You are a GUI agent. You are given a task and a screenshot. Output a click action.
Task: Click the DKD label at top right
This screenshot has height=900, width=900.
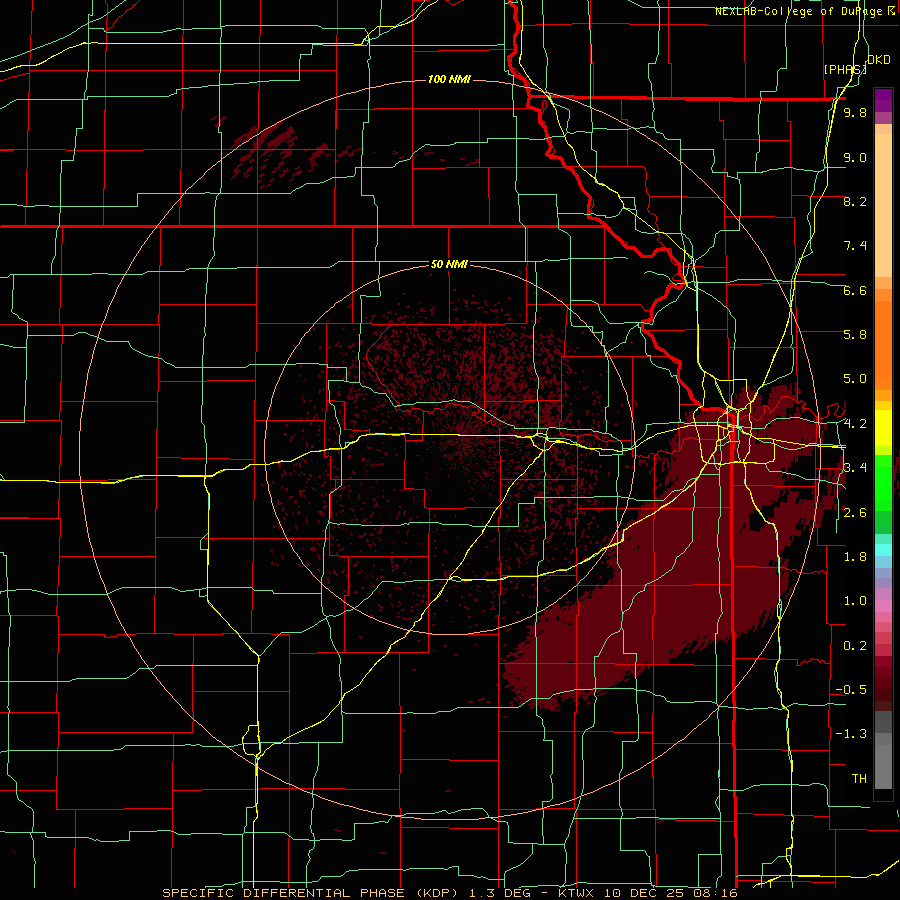click(879, 60)
